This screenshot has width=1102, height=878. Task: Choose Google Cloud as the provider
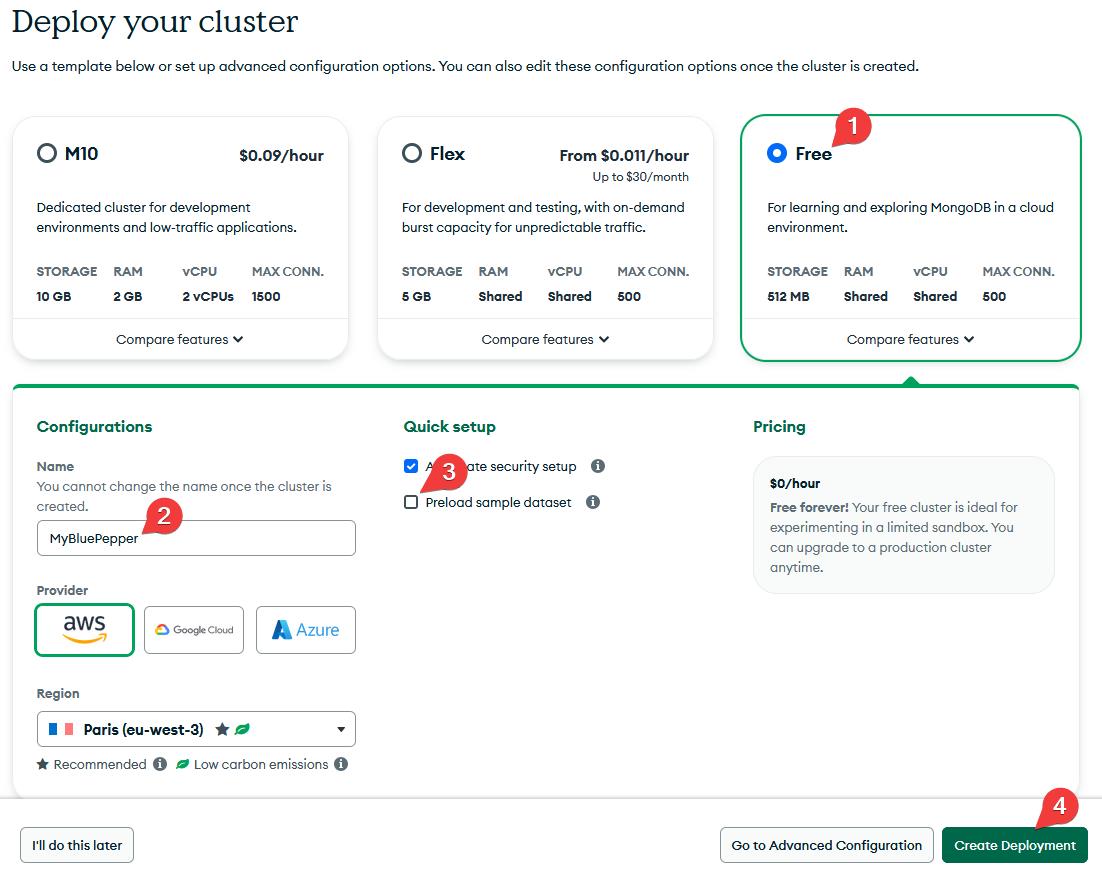(x=194, y=630)
